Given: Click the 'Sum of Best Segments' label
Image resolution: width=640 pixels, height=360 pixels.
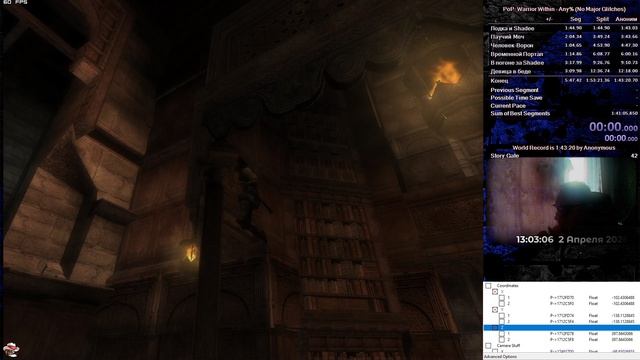Looking at the screenshot, I should tap(520, 113).
